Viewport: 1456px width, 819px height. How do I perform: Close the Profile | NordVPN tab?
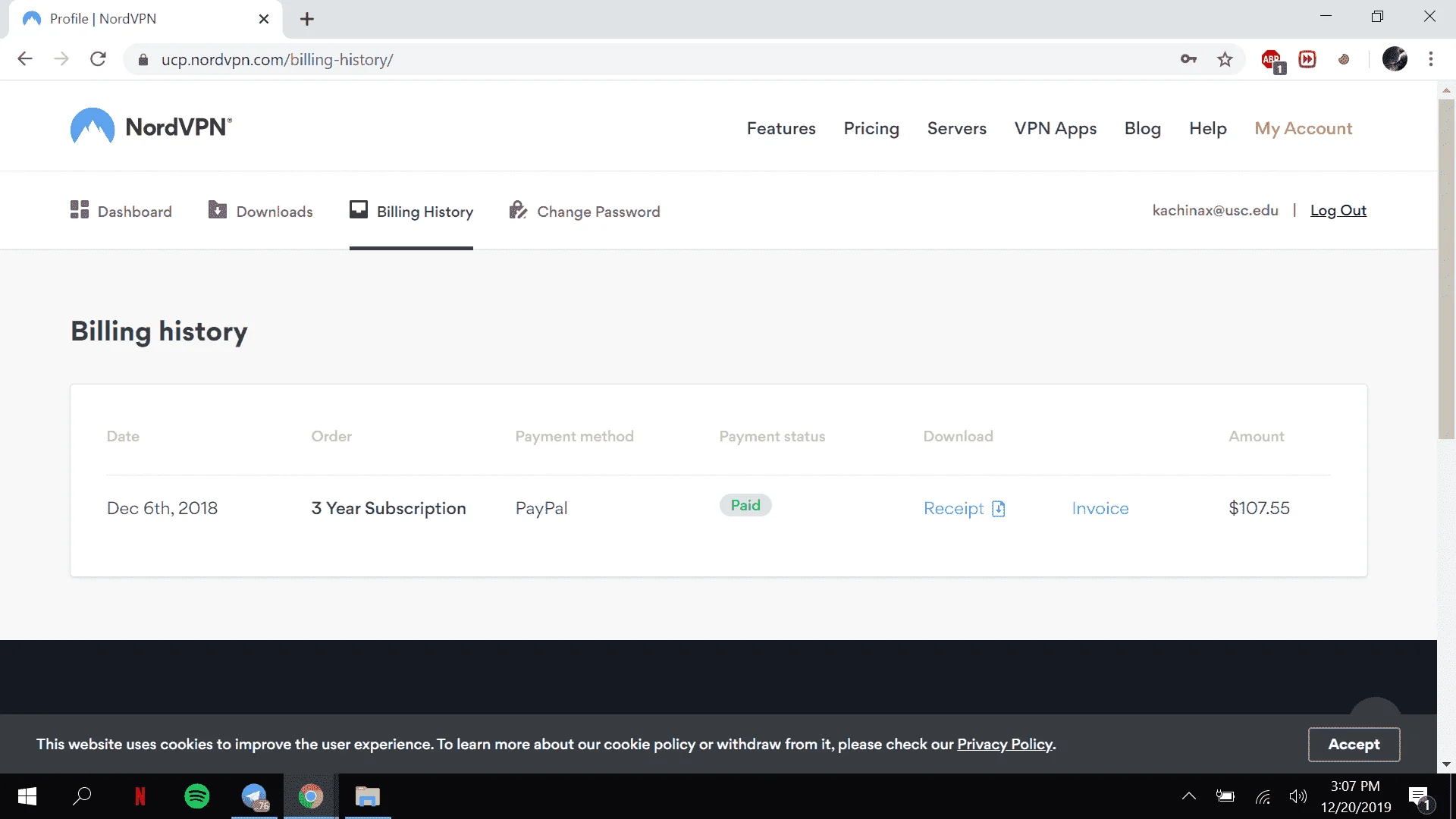(264, 19)
